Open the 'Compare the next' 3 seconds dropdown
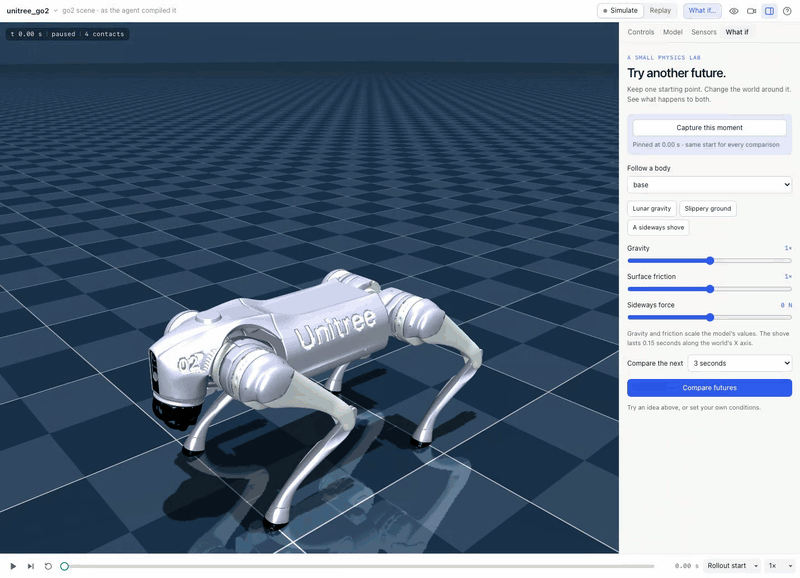The image size is (800, 578). 739,363
